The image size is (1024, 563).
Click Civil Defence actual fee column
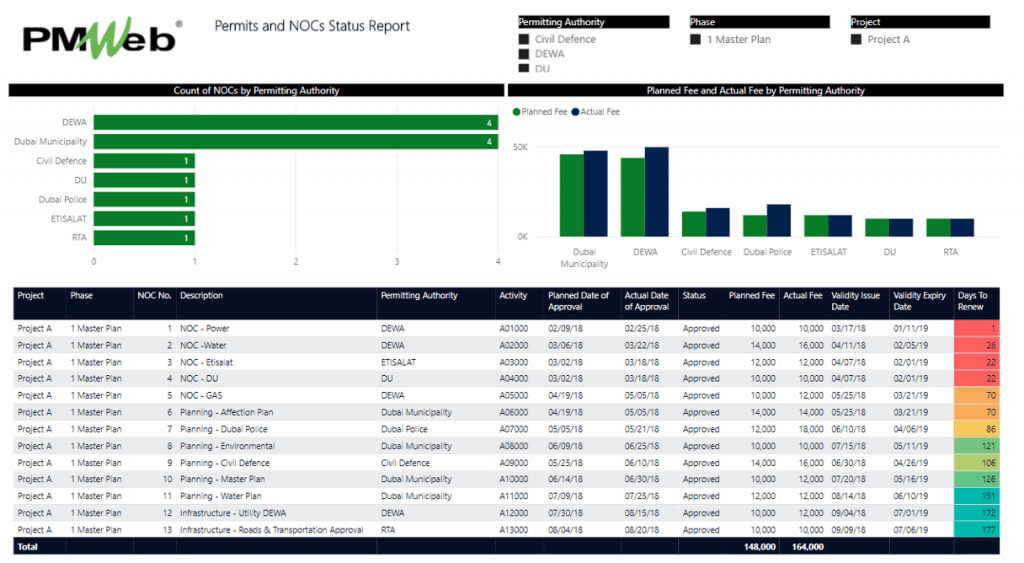click(x=718, y=222)
